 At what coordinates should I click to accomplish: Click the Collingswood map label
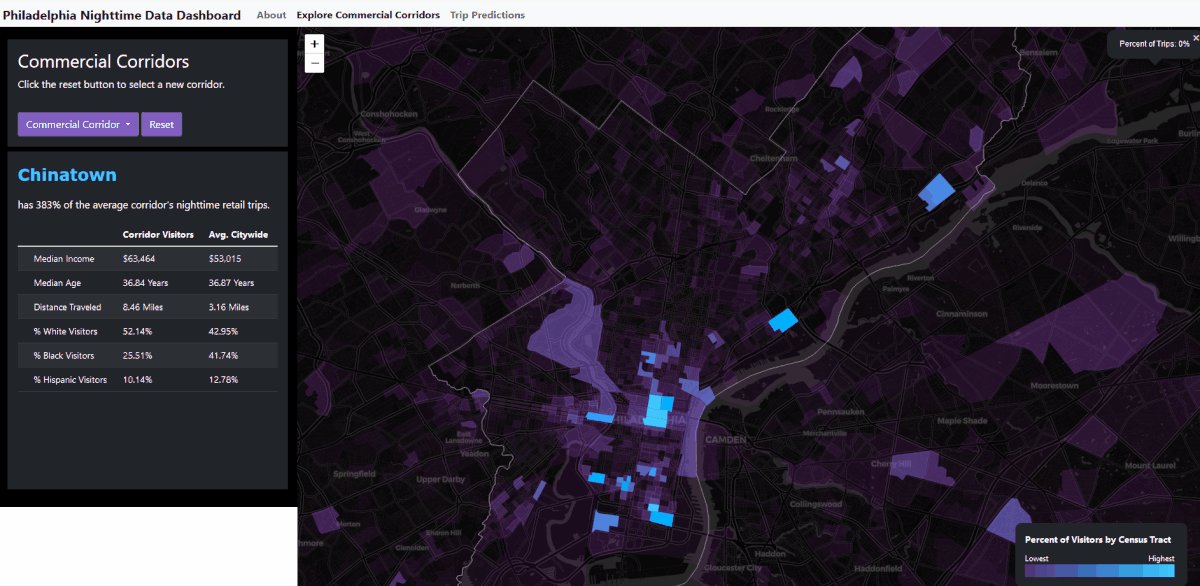click(x=817, y=504)
